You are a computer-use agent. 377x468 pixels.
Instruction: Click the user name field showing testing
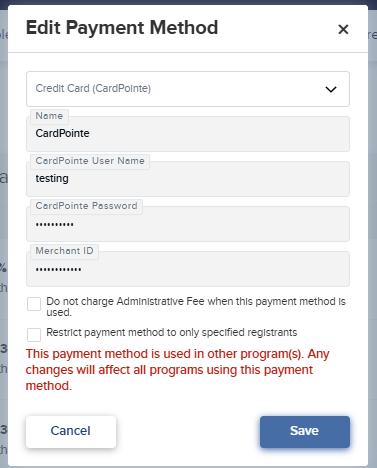click(x=188, y=179)
